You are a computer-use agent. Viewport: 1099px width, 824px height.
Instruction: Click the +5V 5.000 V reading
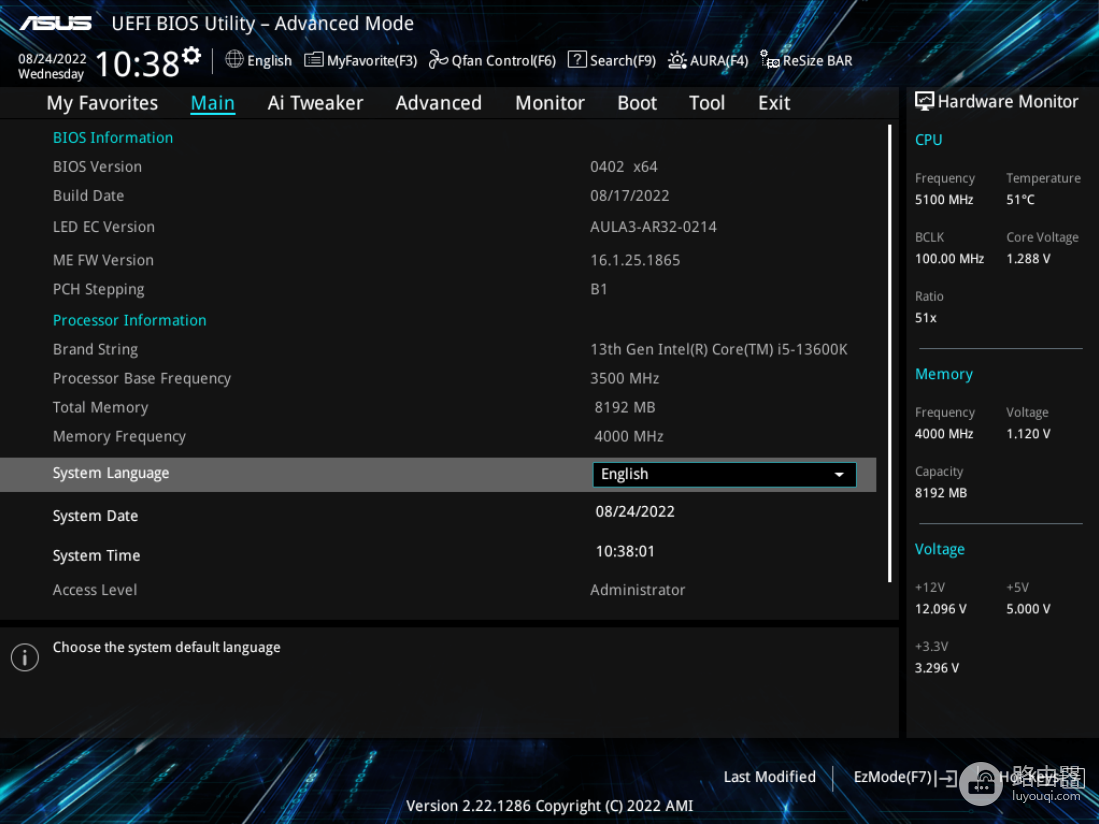coord(1028,609)
